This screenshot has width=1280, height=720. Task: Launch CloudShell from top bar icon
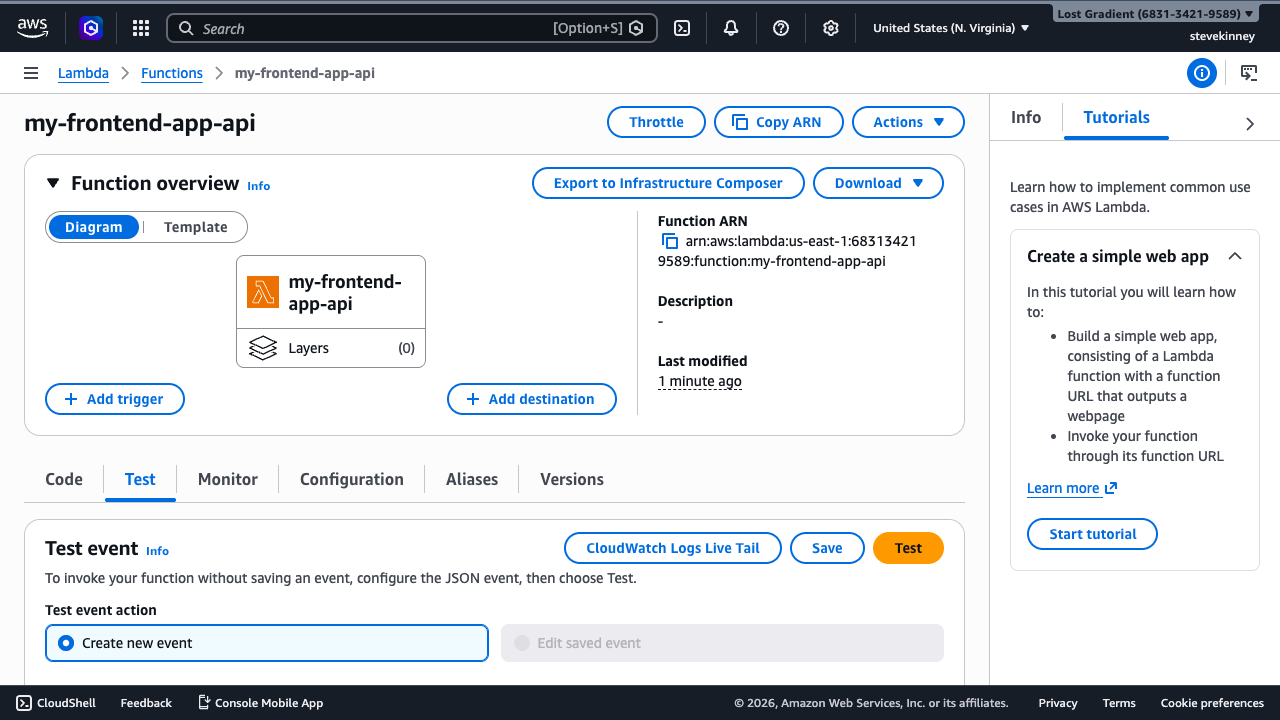click(682, 28)
